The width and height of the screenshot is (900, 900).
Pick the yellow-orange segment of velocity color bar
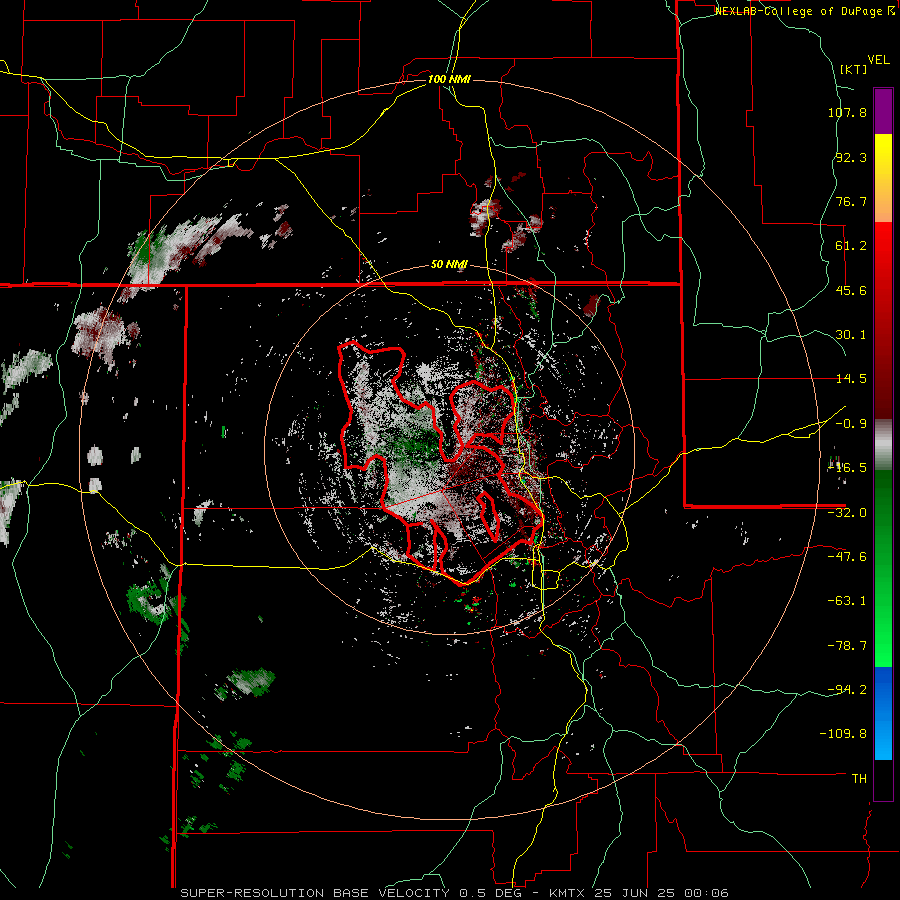(883, 178)
